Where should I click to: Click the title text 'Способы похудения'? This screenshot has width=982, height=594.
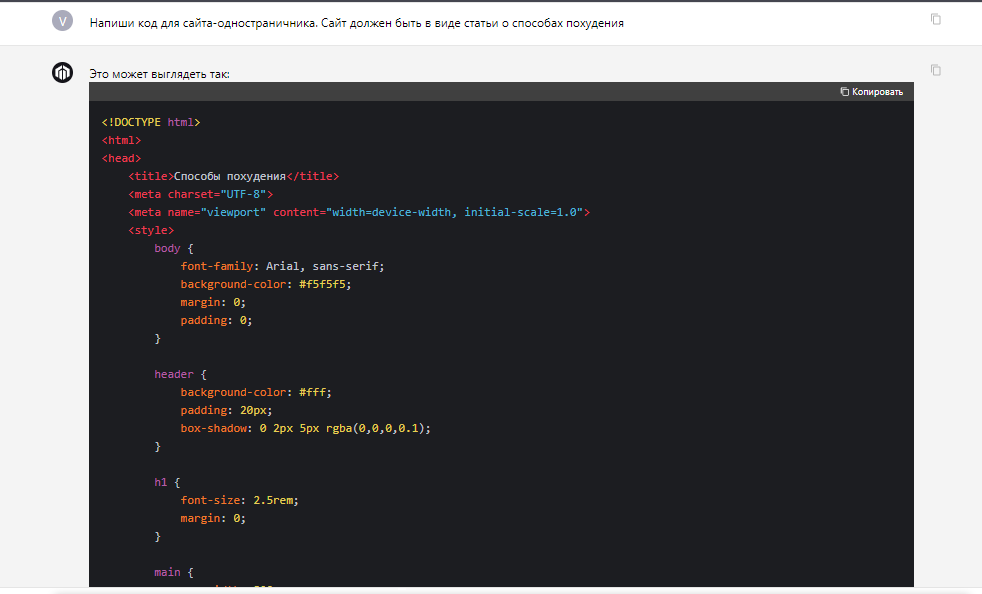(230, 176)
